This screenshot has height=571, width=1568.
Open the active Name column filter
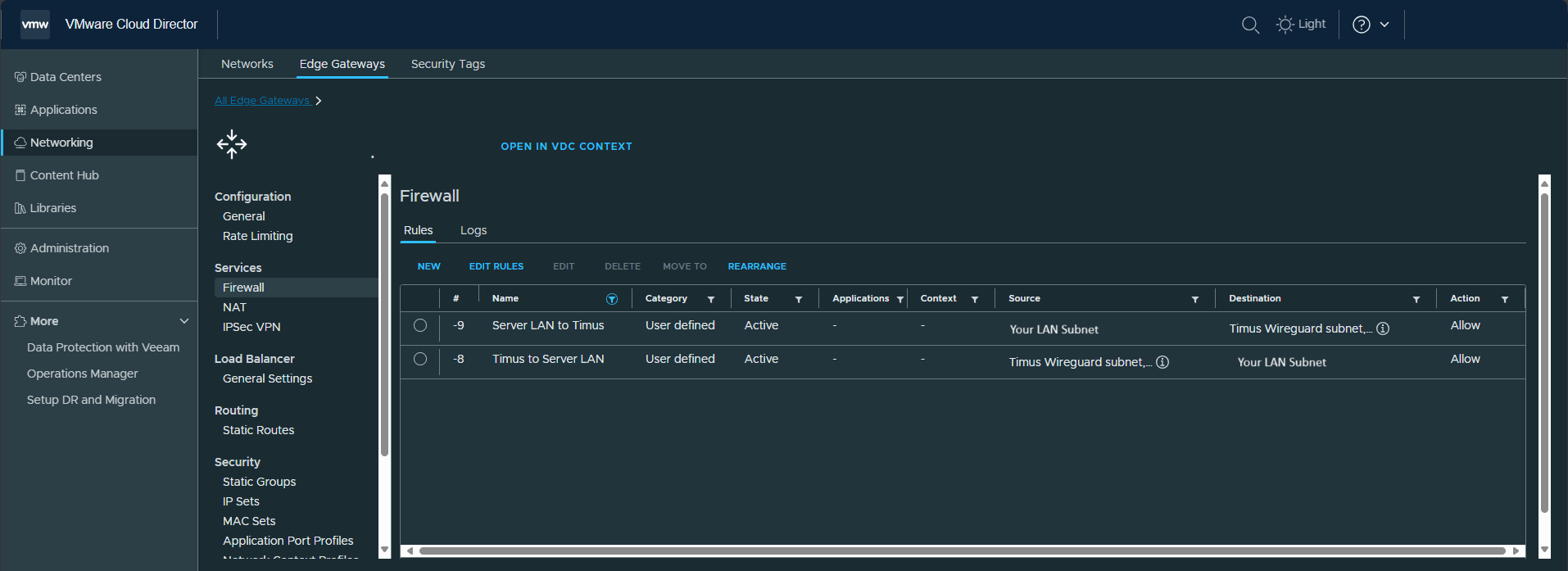(x=612, y=299)
